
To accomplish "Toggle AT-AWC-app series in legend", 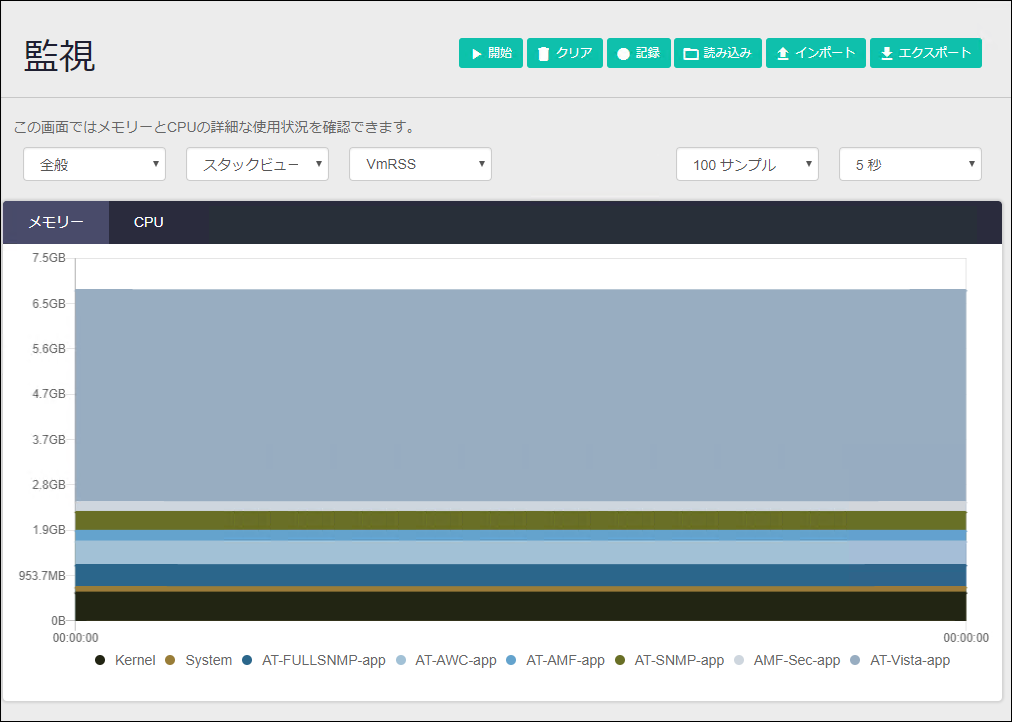I will 446,660.
